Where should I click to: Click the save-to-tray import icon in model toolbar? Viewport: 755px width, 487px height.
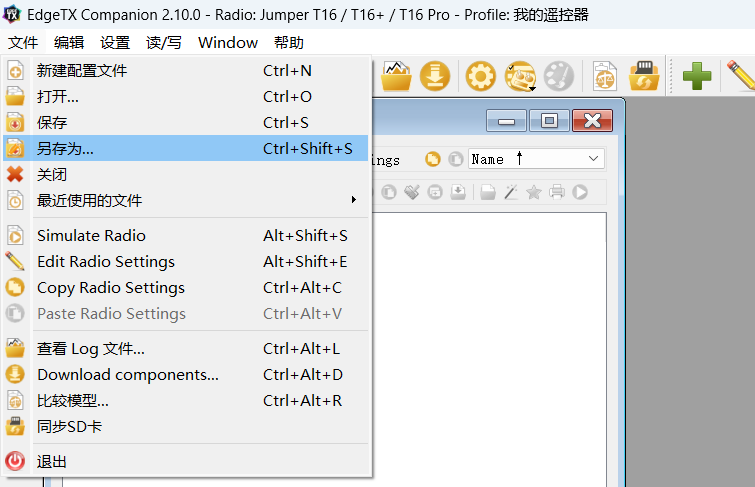click(x=458, y=193)
